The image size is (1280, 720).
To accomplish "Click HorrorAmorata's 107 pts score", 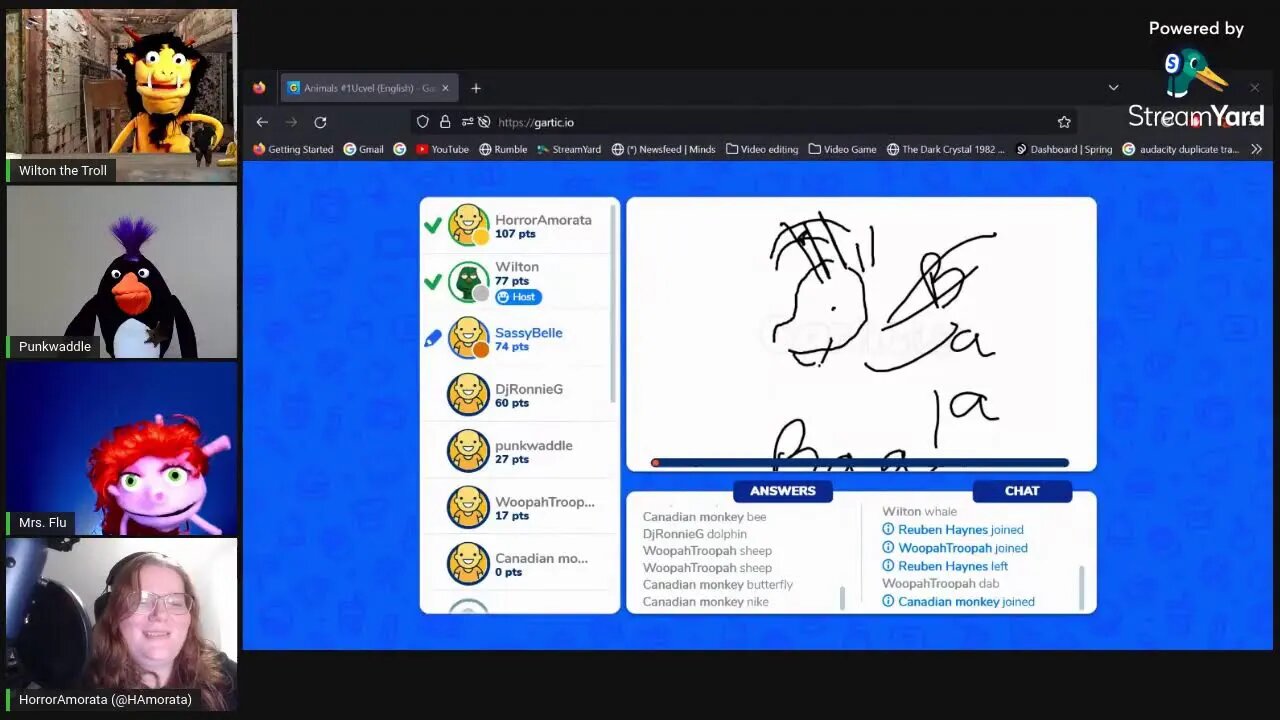I will tap(515, 234).
